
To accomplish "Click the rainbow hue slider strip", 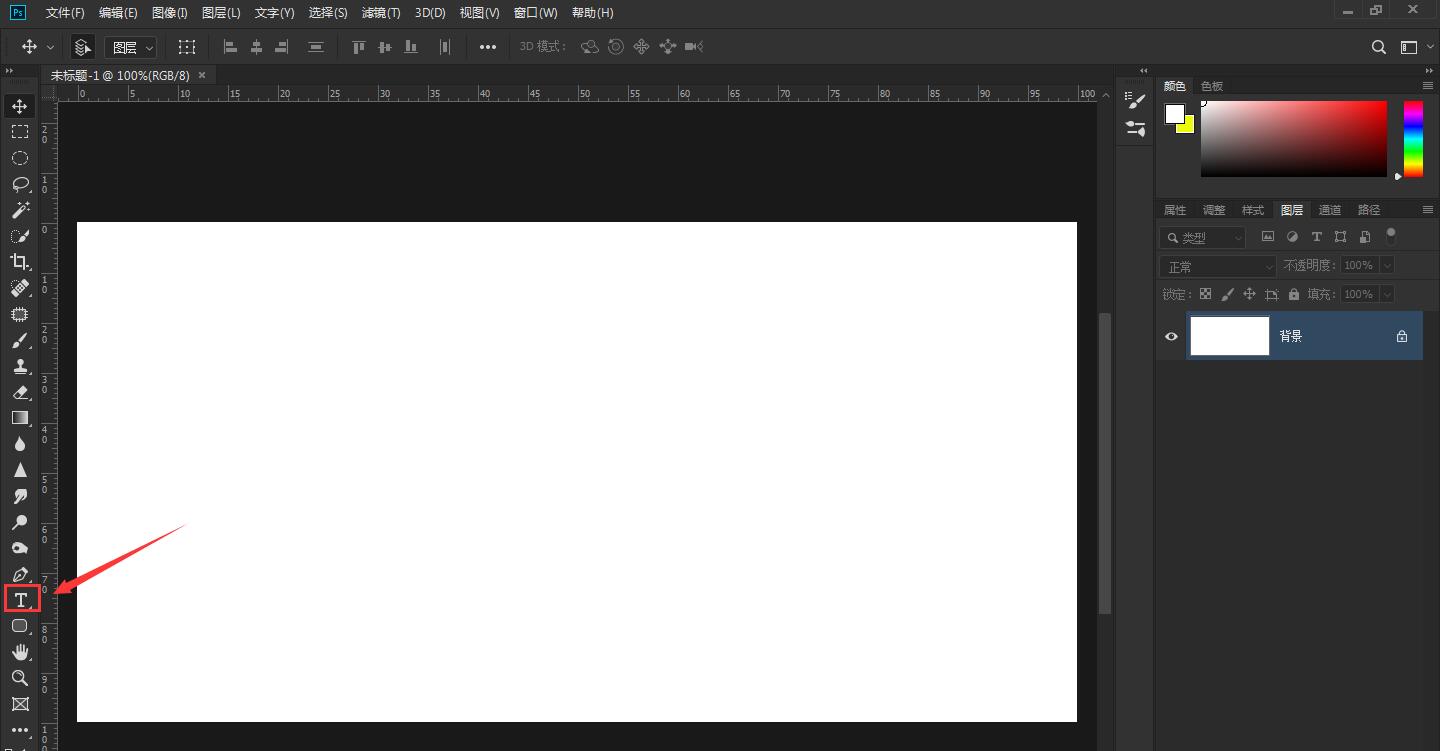I will tap(1412, 138).
